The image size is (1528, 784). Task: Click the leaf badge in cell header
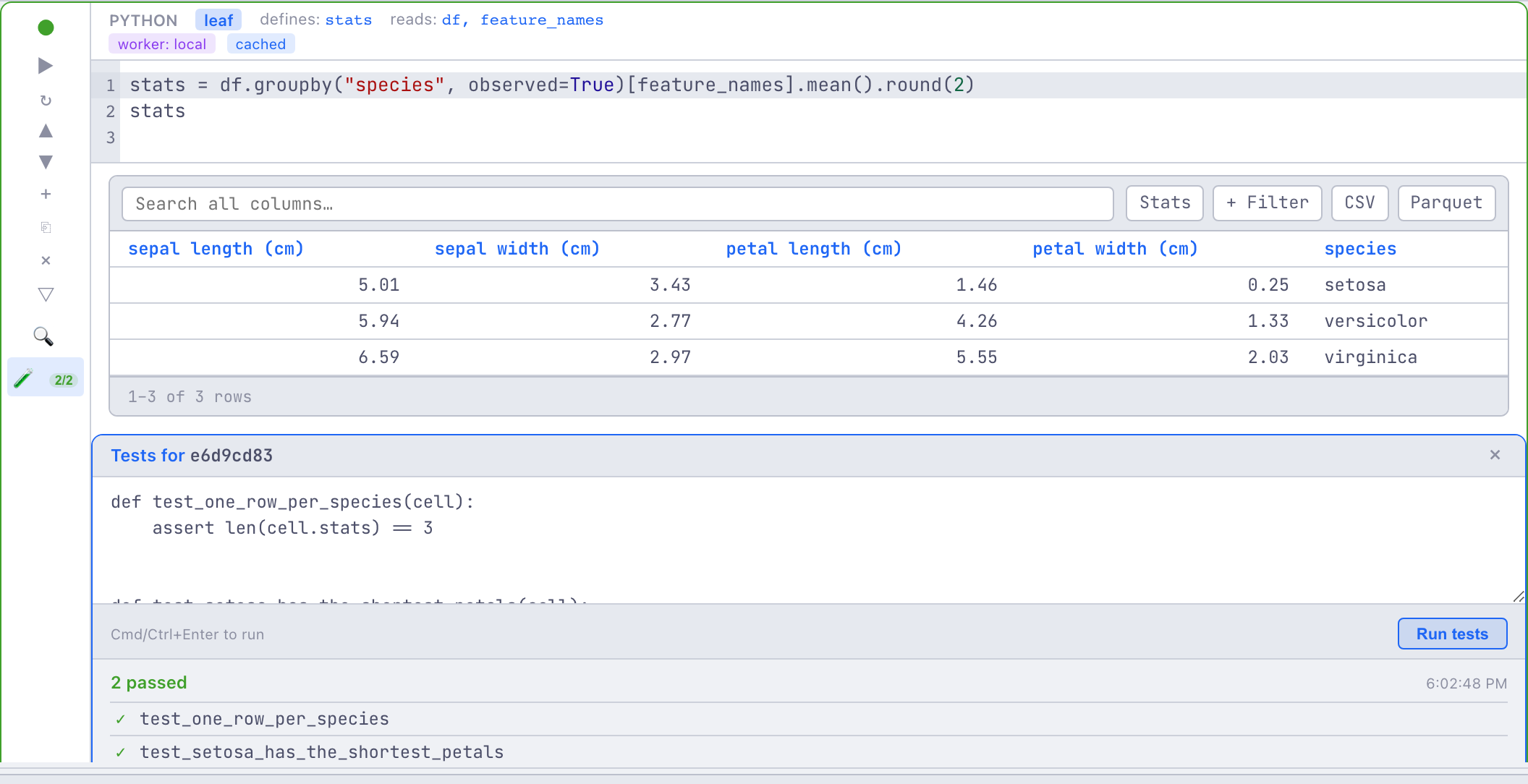pos(218,20)
